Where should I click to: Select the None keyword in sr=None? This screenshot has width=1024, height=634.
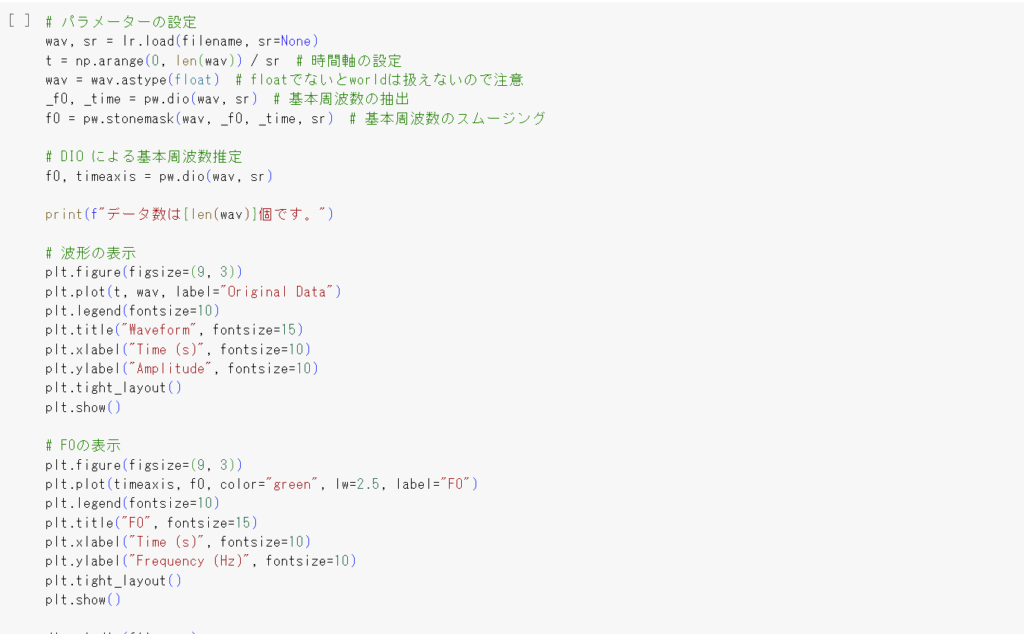296,41
